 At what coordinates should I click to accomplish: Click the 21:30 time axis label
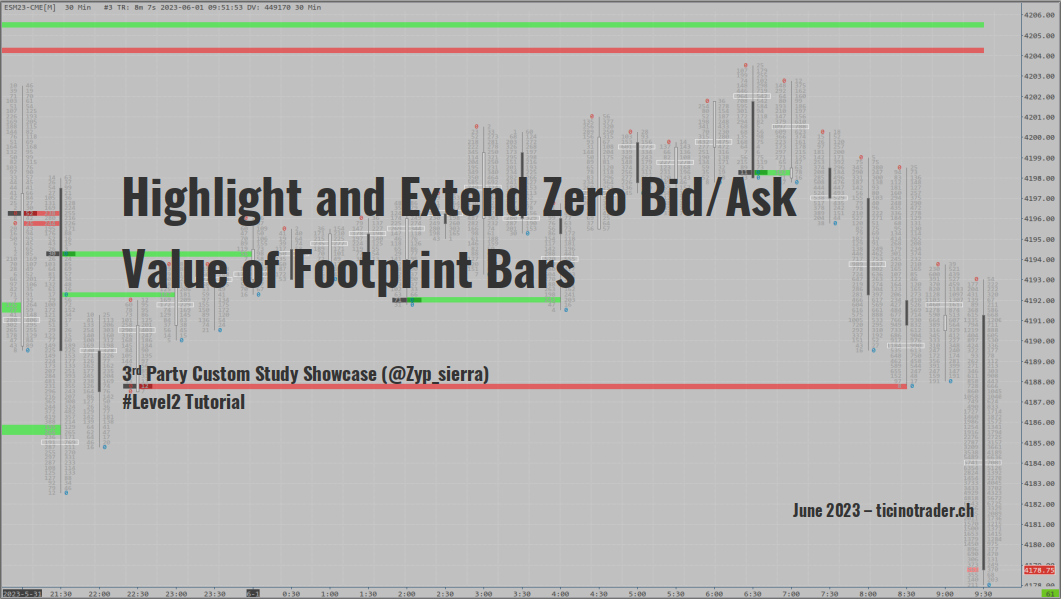point(61,594)
